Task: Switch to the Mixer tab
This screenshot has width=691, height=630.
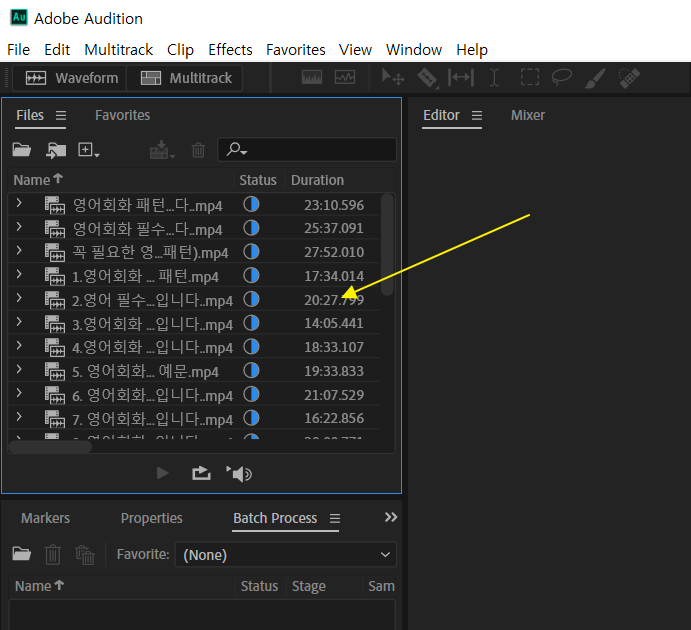Action: coord(528,115)
